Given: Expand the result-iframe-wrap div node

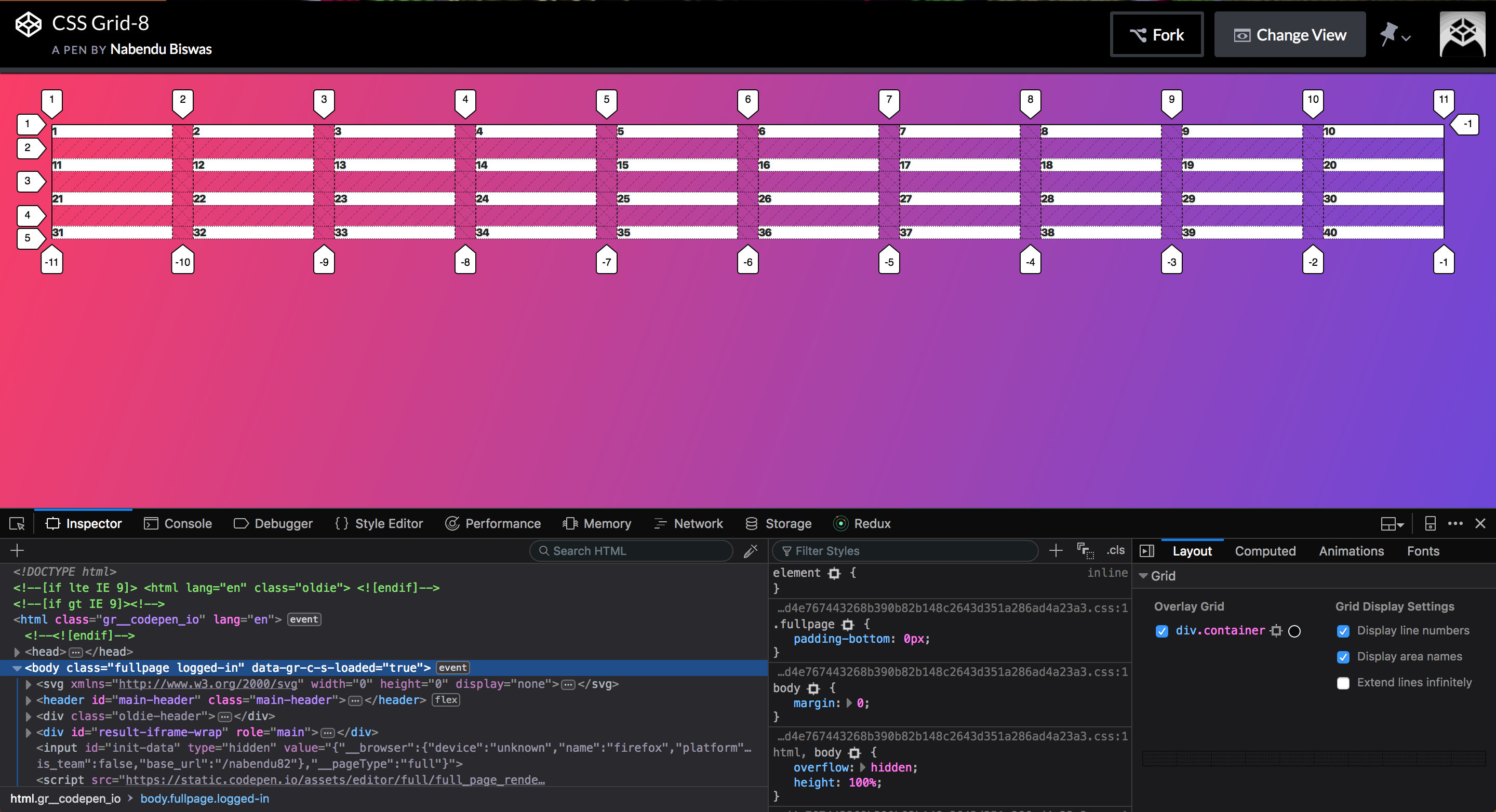Looking at the screenshot, I should click(x=29, y=732).
